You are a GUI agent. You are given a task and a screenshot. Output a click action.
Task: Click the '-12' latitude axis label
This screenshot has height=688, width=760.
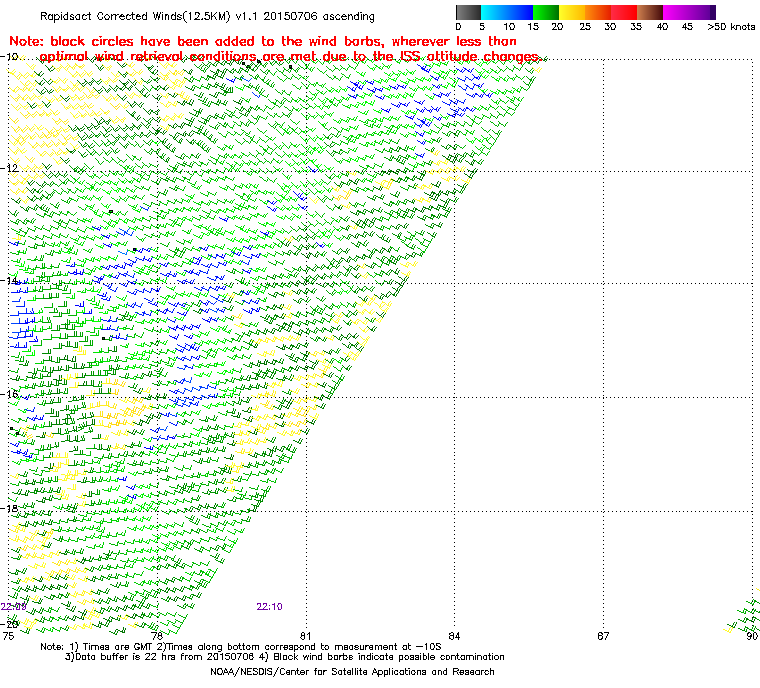tap(9, 168)
